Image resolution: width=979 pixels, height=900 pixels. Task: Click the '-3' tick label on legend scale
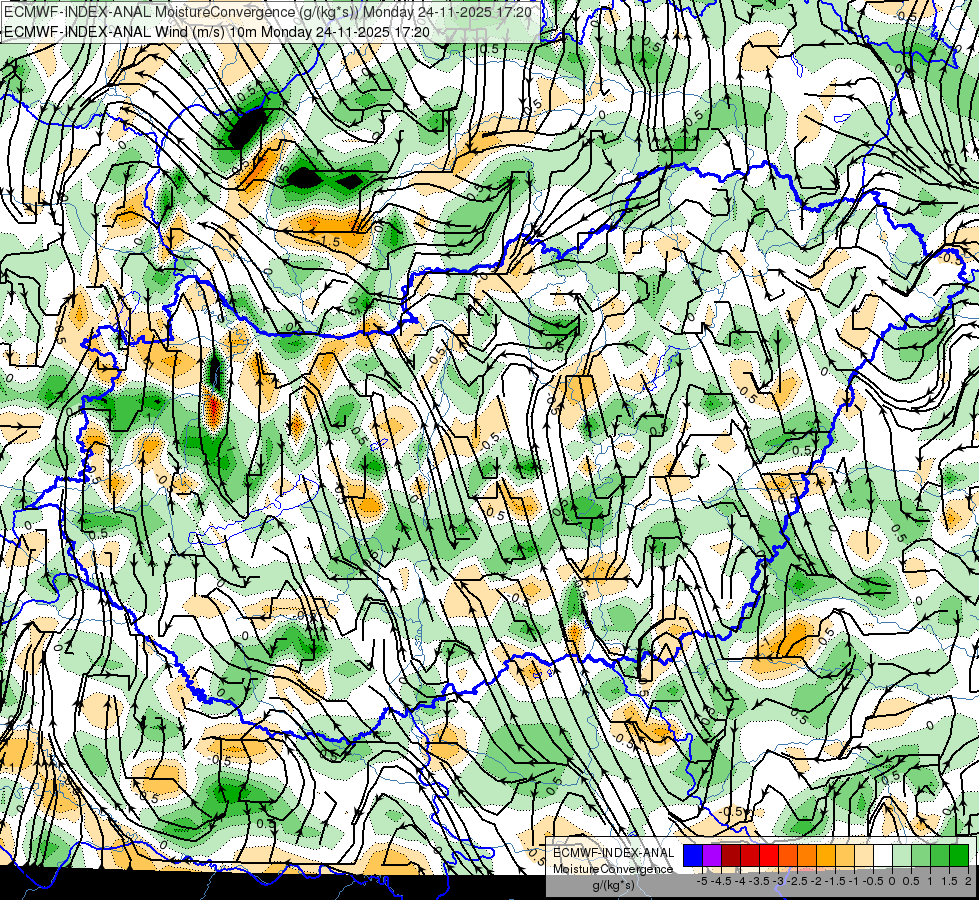[x=779, y=881]
